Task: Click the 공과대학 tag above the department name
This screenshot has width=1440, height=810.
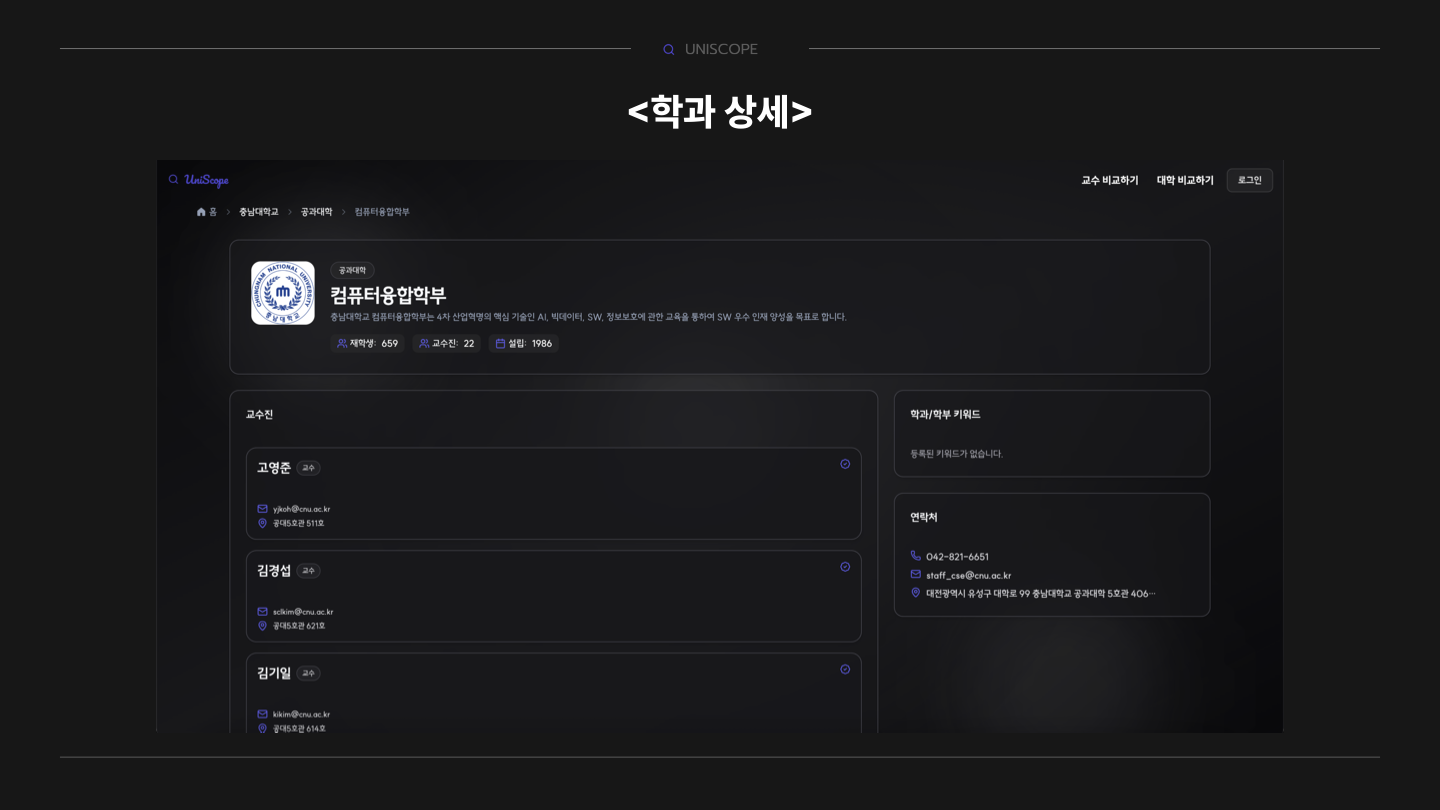Action: [352, 270]
